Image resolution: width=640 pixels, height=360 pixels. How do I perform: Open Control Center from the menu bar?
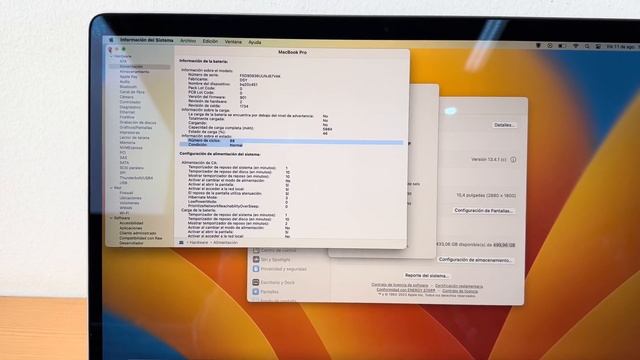click(598, 46)
